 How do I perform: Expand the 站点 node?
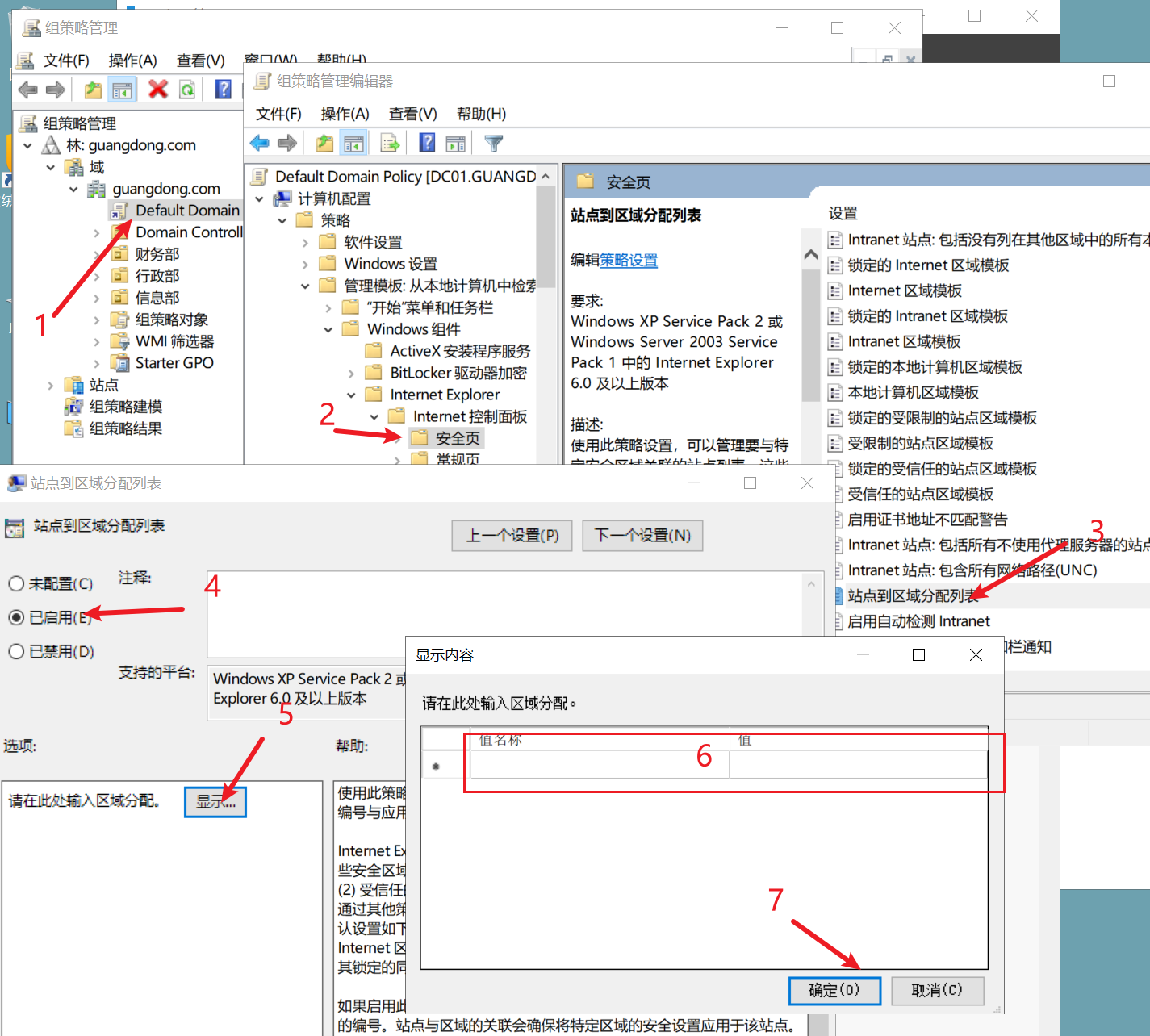(x=51, y=385)
